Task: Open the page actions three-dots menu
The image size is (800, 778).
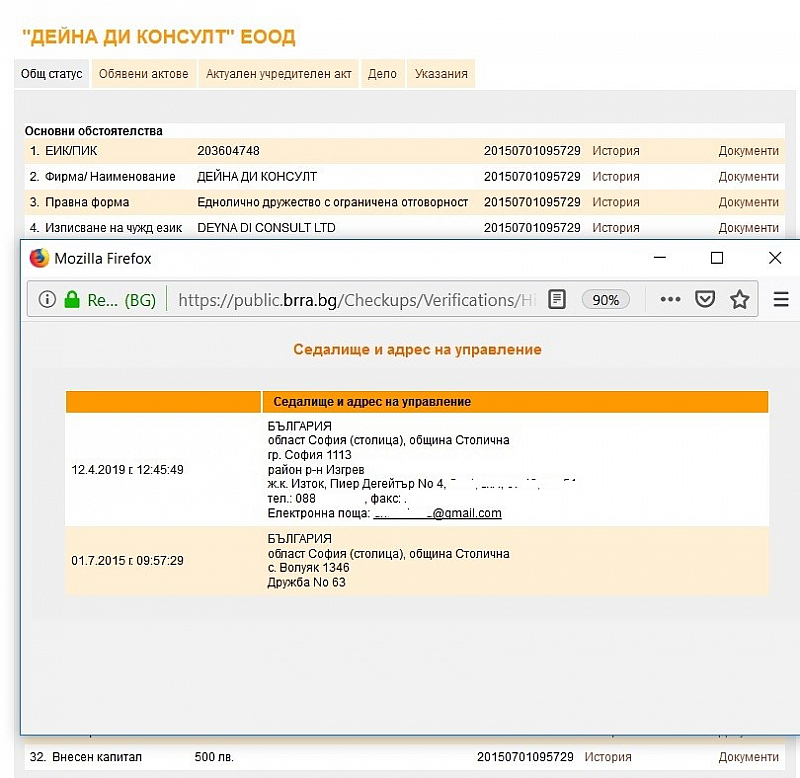Action: click(x=670, y=299)
